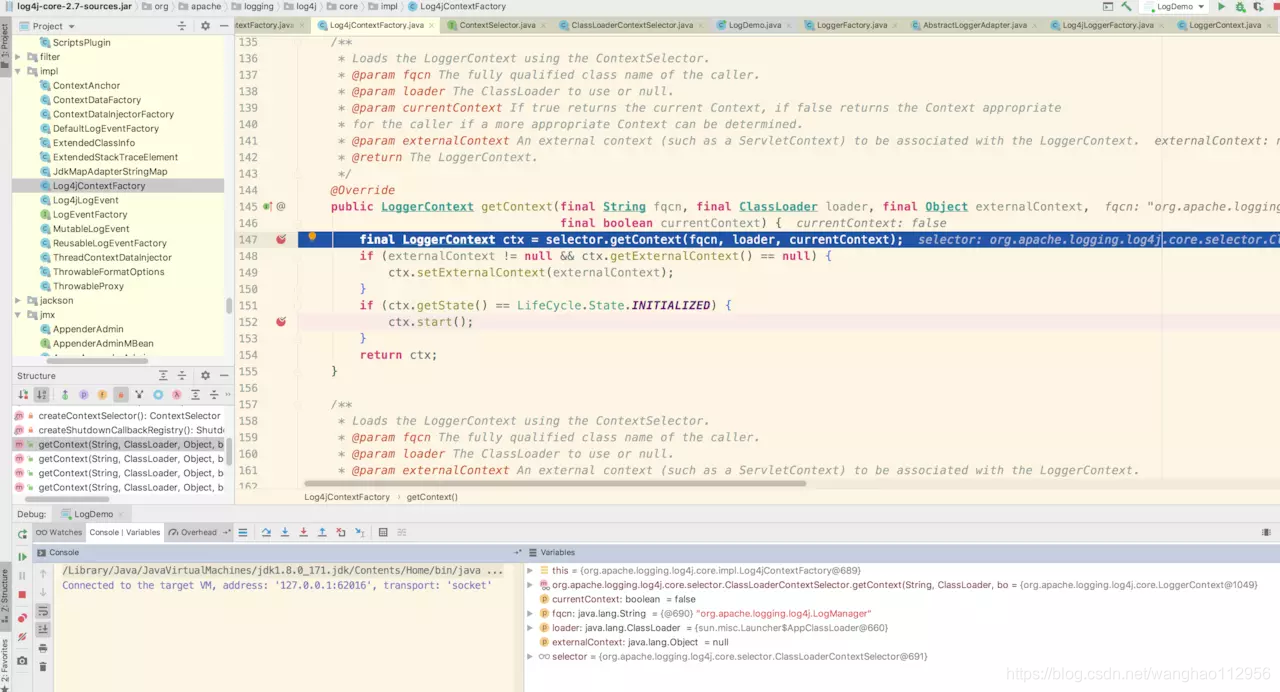Viewport: 1280px width, 692px height.
Task: Toggle show fields in Structure toolbar
Action: (x=102, y=395)
